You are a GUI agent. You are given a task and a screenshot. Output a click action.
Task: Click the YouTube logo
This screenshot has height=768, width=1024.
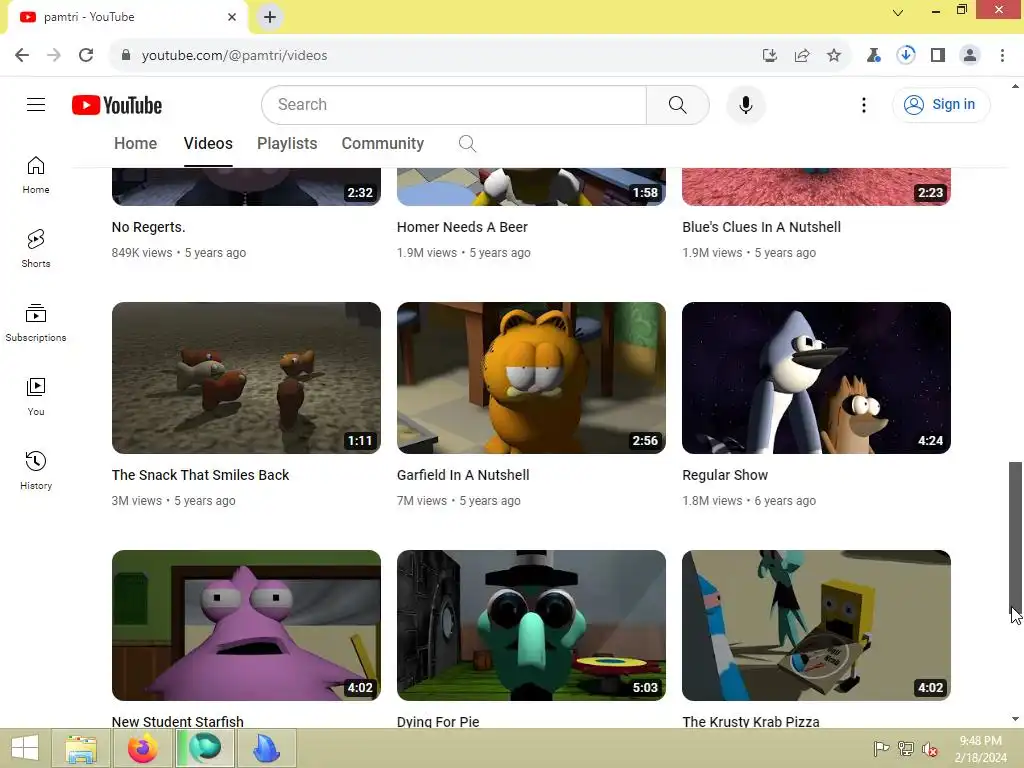[117, 105]
